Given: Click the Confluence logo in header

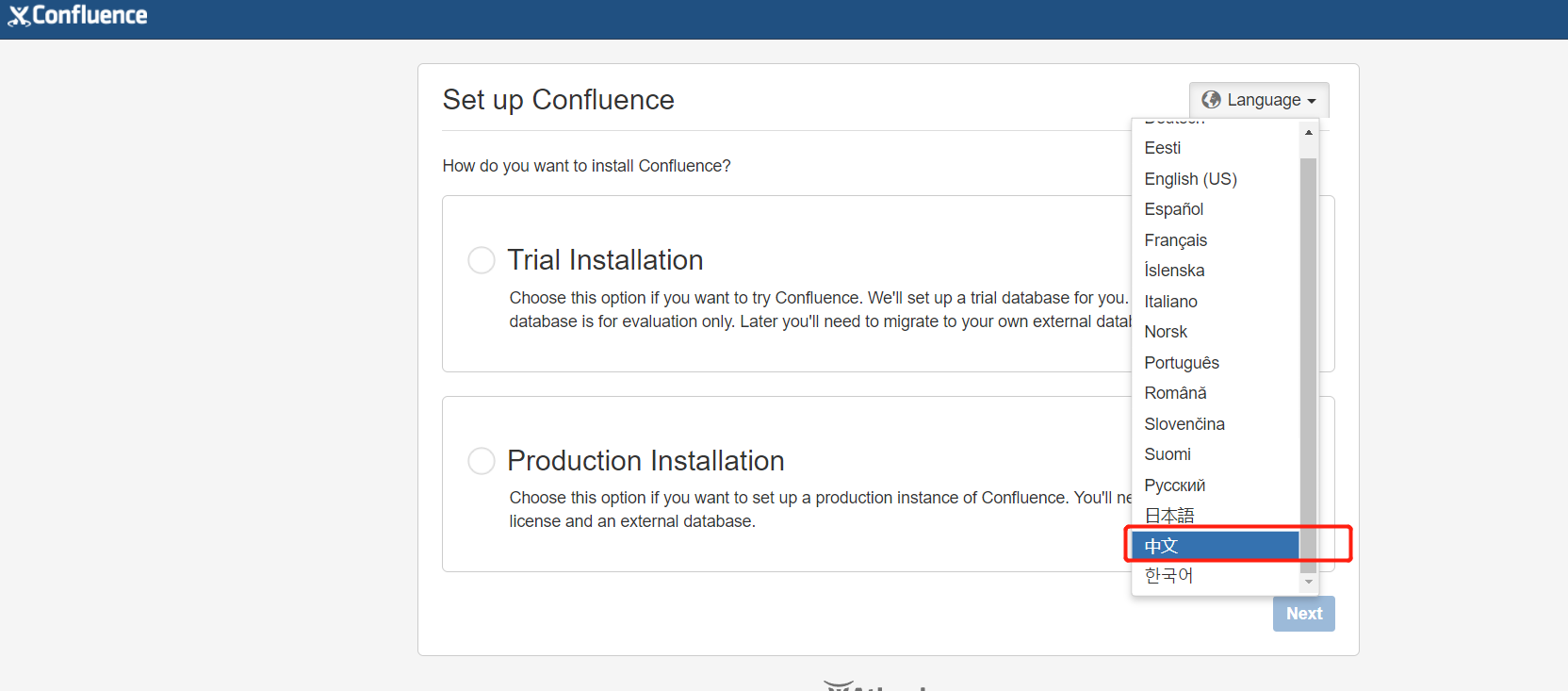Looking at the screenshot, I should coord(77,16).
